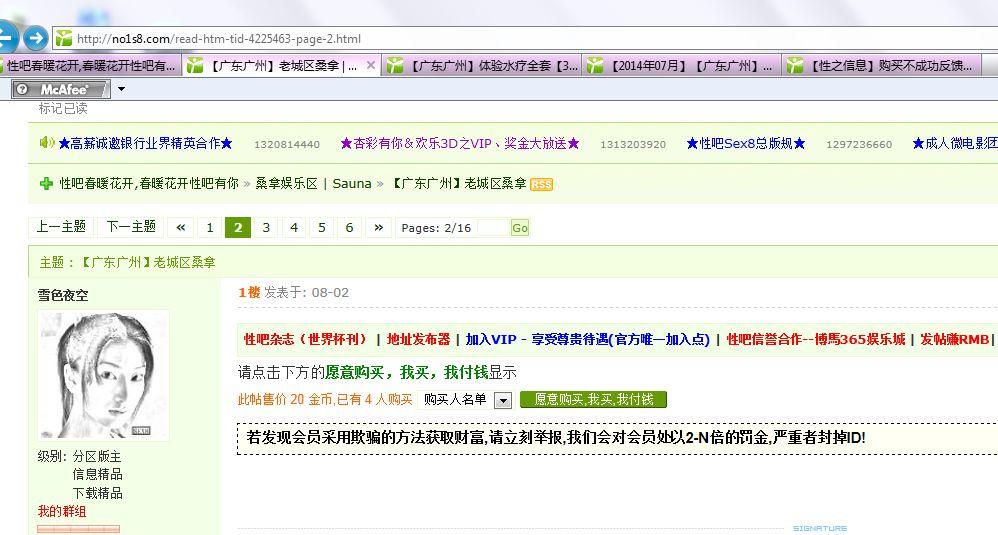Viewport: 998px width, 535px height.
Task: Click the green speaker announcement icon
Action: tap(46, 143)
